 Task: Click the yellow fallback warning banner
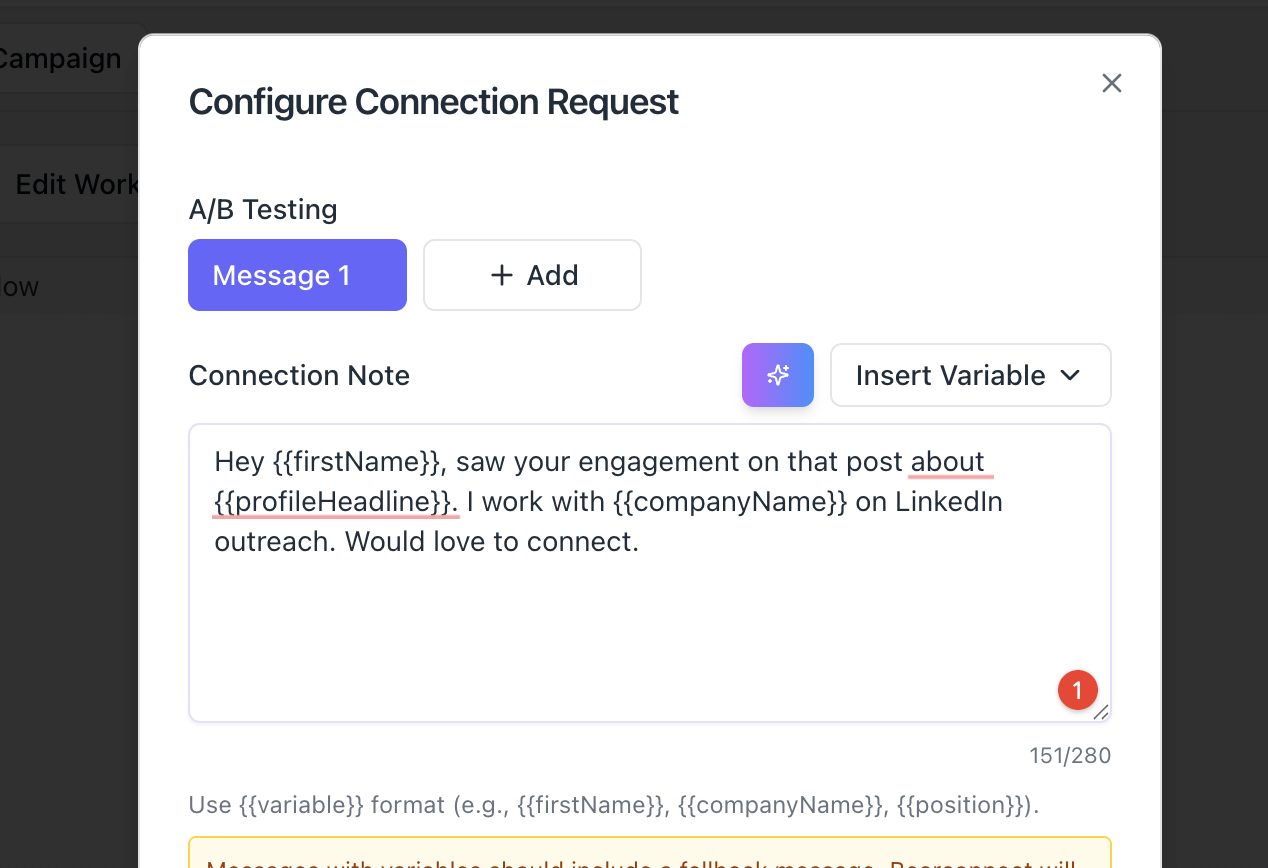650,854
